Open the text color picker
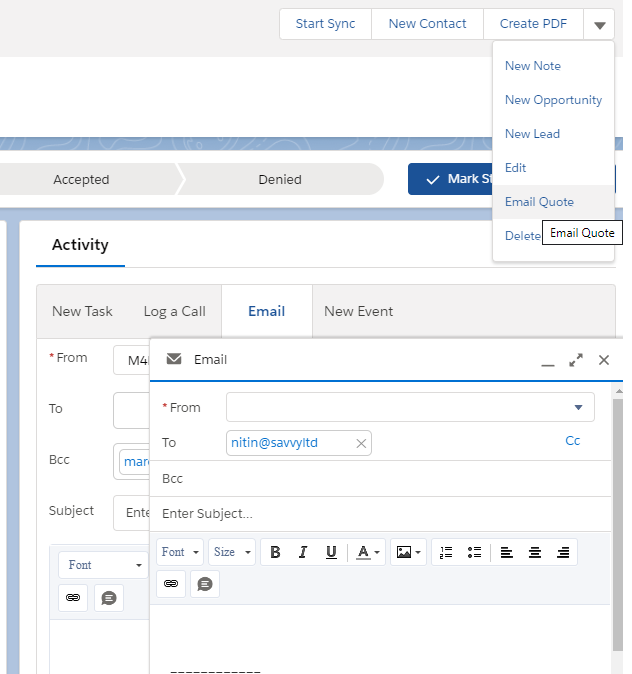632x674 pixels. [x=368, y=552]
